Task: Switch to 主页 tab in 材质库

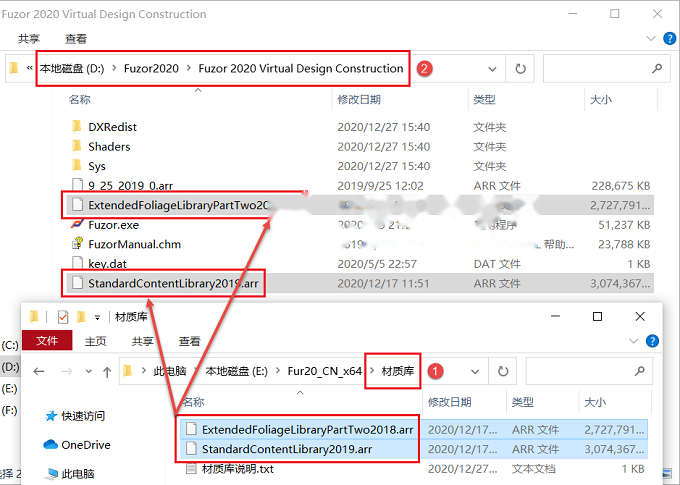Action: 95,341
